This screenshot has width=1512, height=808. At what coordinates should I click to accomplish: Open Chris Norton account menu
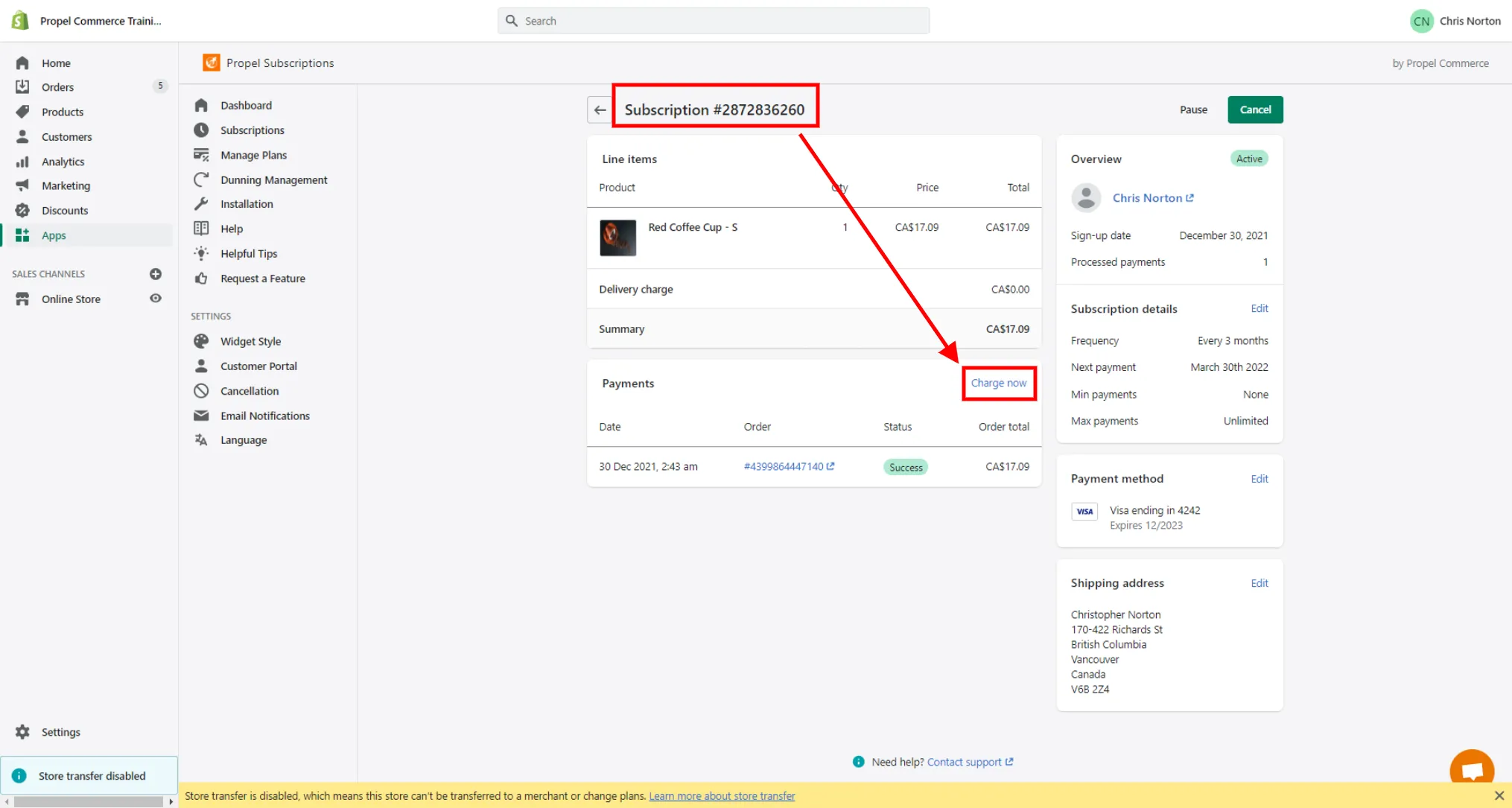tap(1455, 21)
